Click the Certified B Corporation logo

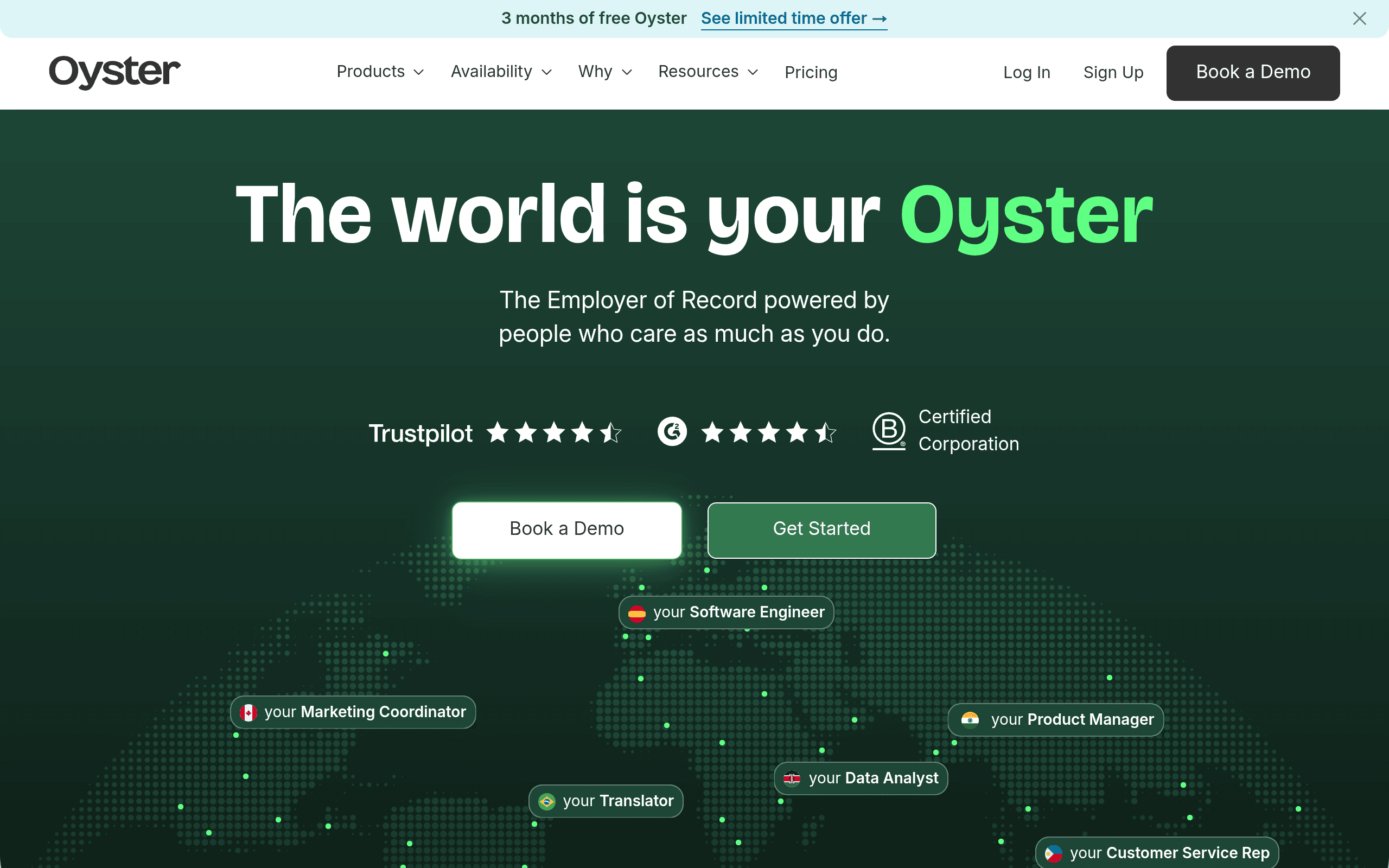tap(889, 431)
